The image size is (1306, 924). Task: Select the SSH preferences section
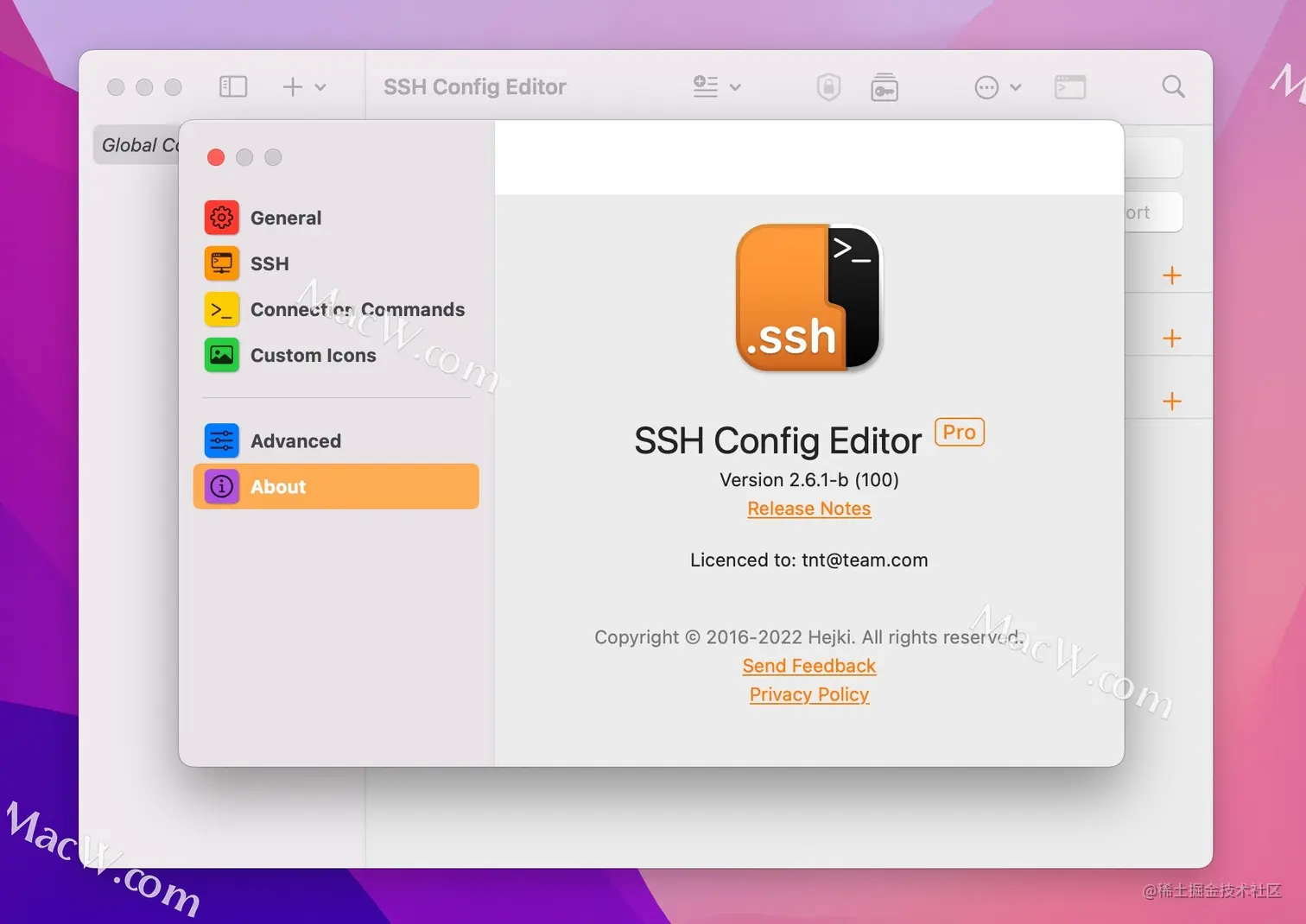click(x=336, y=263)
